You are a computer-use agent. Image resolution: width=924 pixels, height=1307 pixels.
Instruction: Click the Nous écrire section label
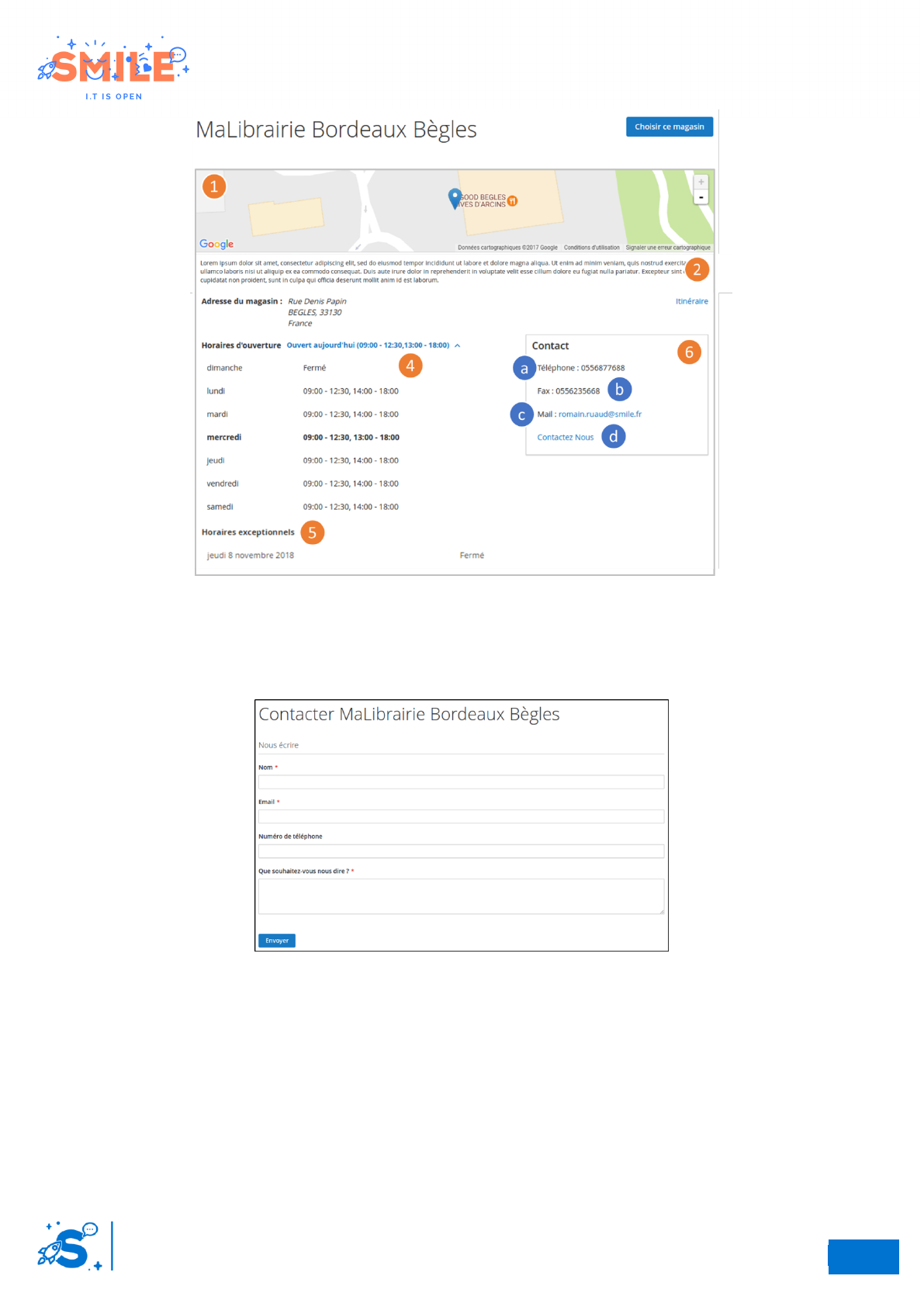[279, 745]
